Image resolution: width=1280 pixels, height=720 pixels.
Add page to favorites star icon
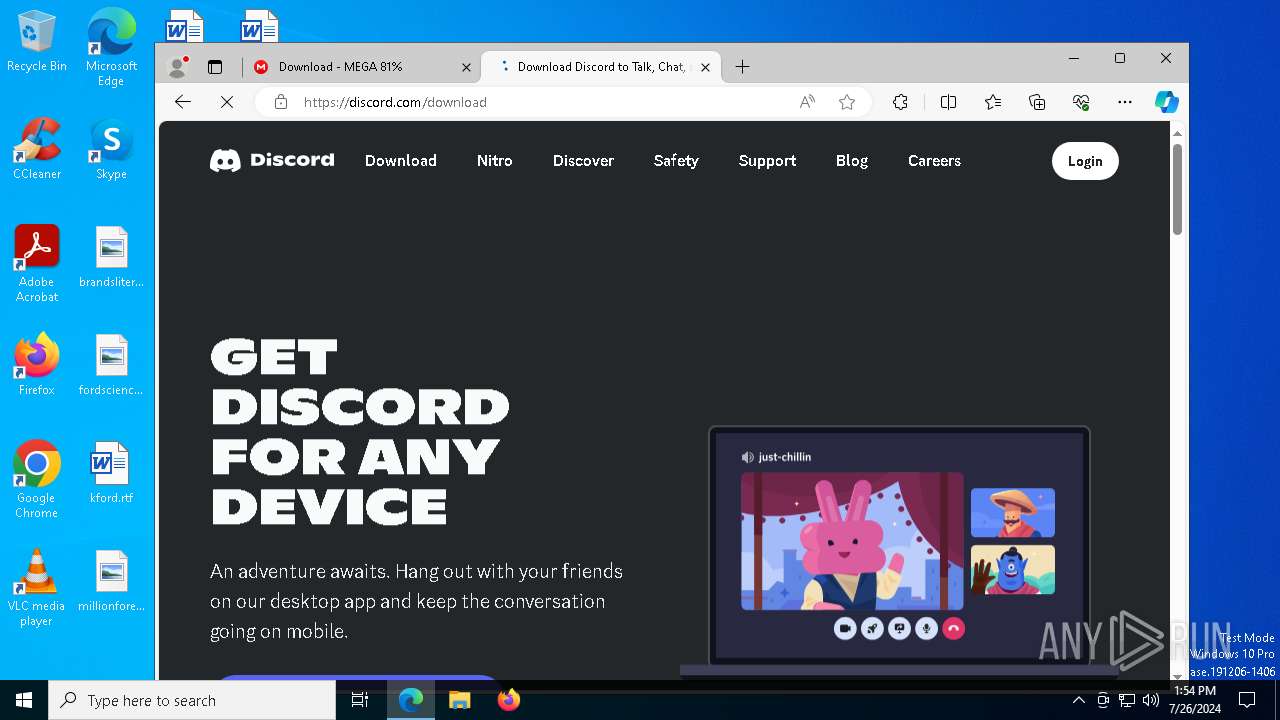pyautogui.click(x=847, y=102)
